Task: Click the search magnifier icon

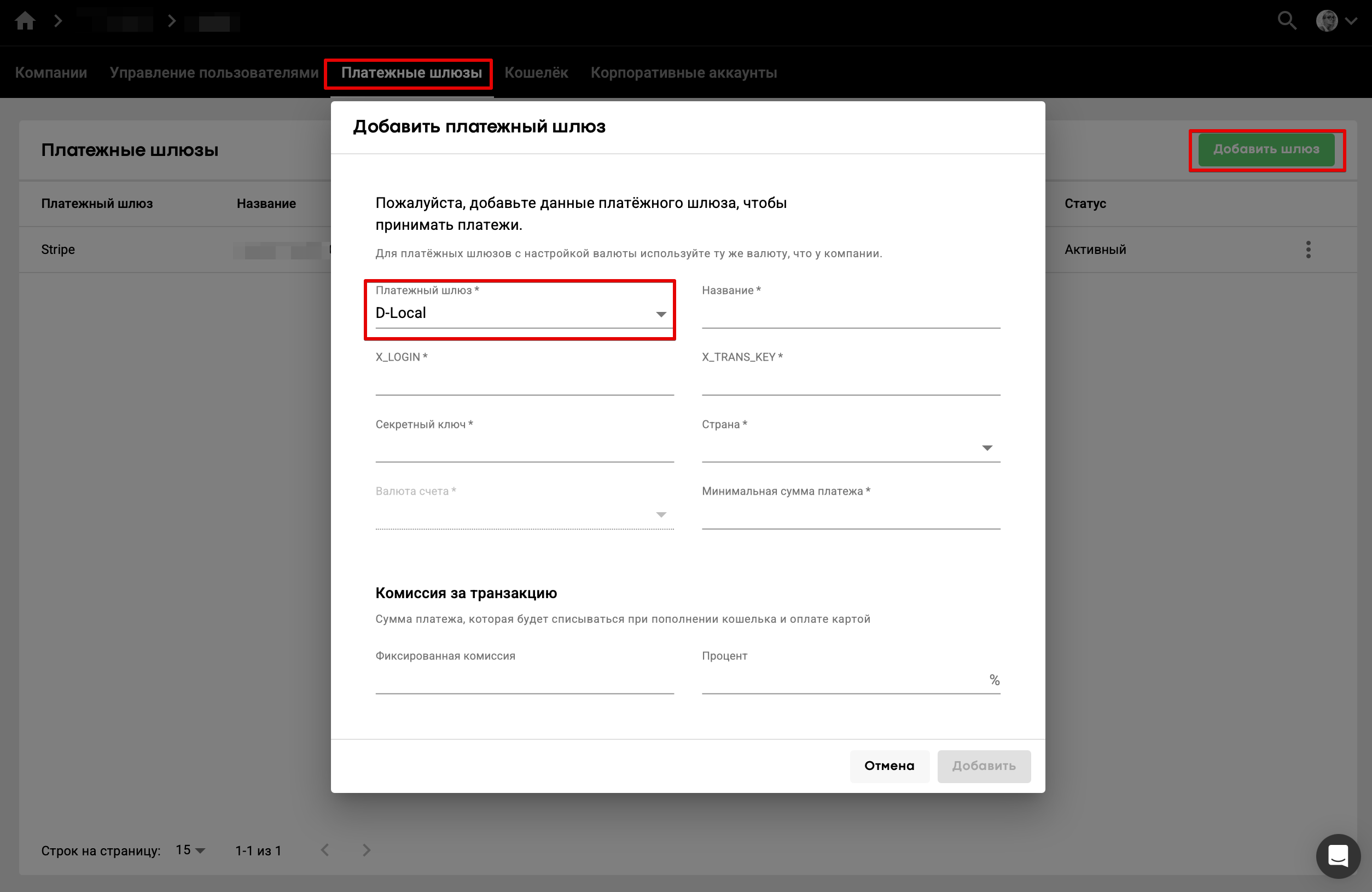Action: [x=1286, y=21]
